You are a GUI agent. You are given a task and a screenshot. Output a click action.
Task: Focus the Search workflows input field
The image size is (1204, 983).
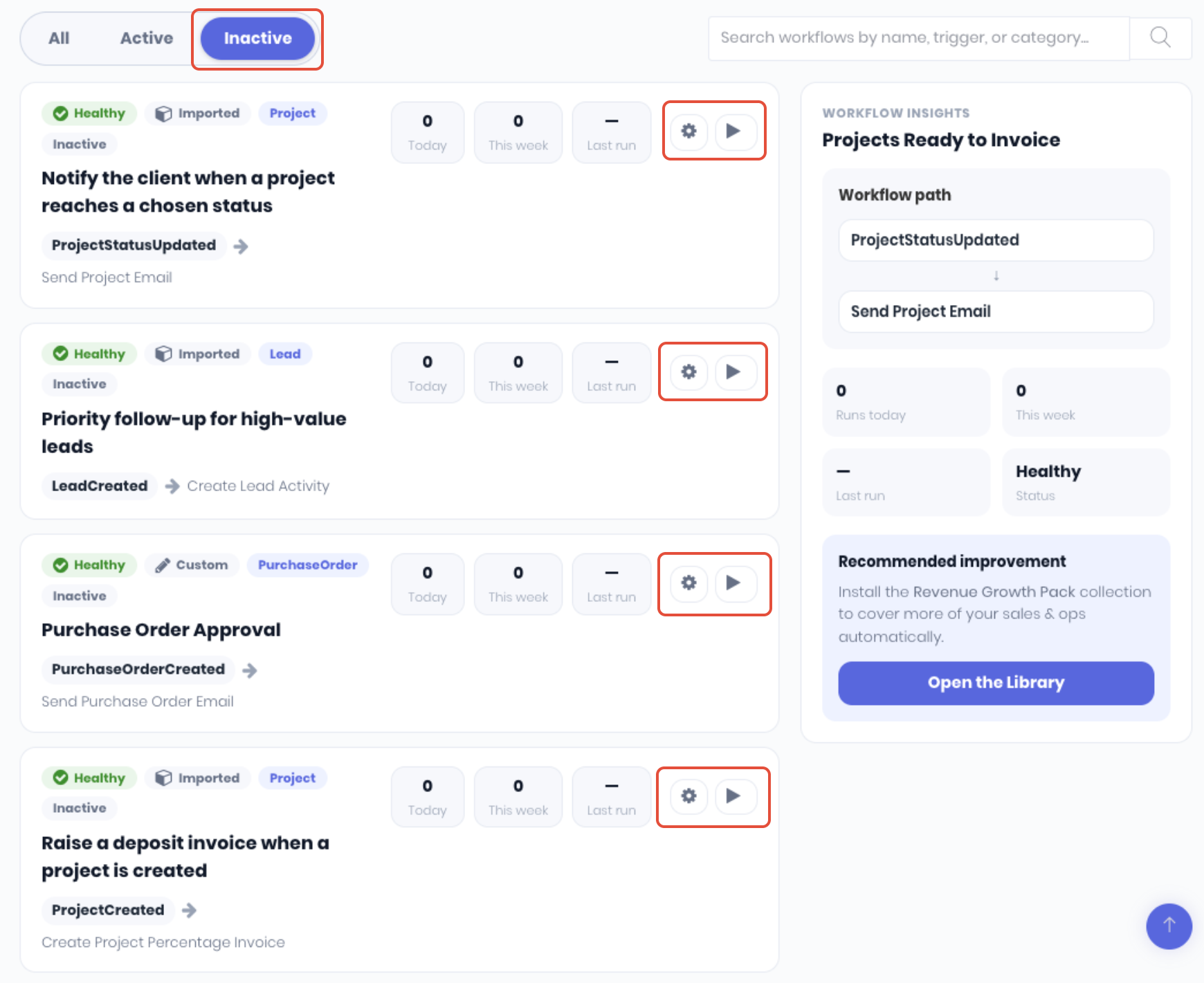(919, 37)
